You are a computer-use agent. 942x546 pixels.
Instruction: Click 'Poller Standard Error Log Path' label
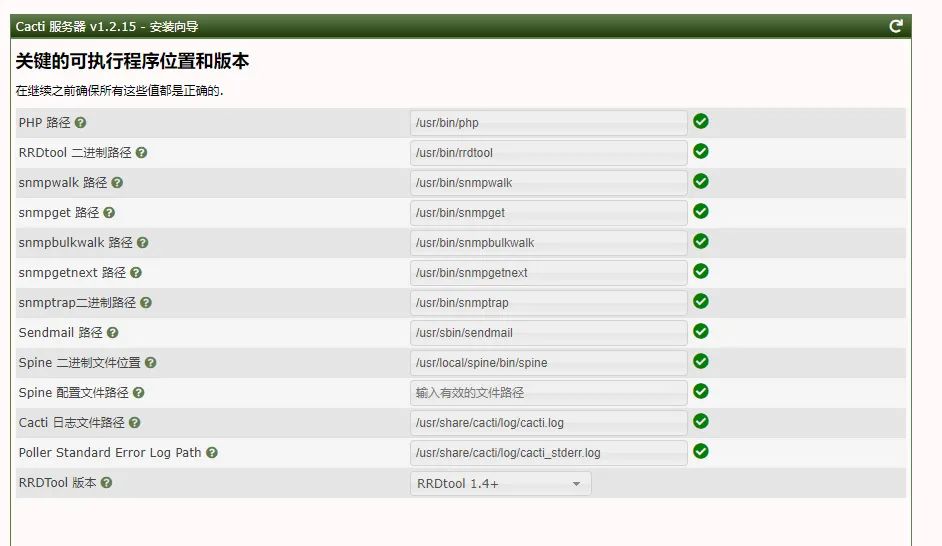pyautogui.click(x=110, y=453)
